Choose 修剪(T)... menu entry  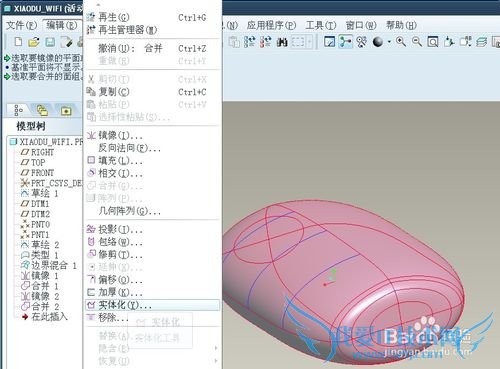coord(152,255)
